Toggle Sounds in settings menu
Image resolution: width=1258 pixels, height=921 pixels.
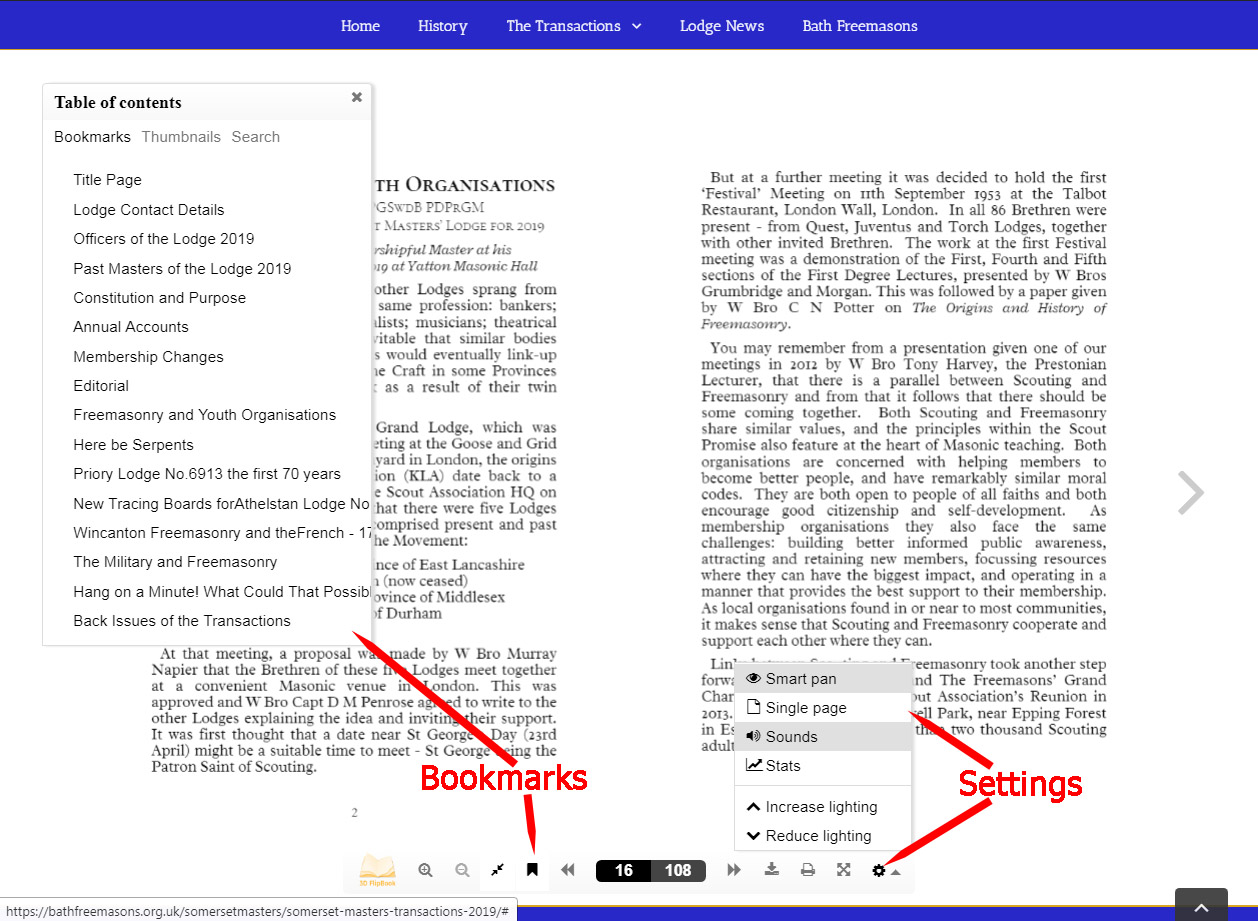(x=823, y=737)
